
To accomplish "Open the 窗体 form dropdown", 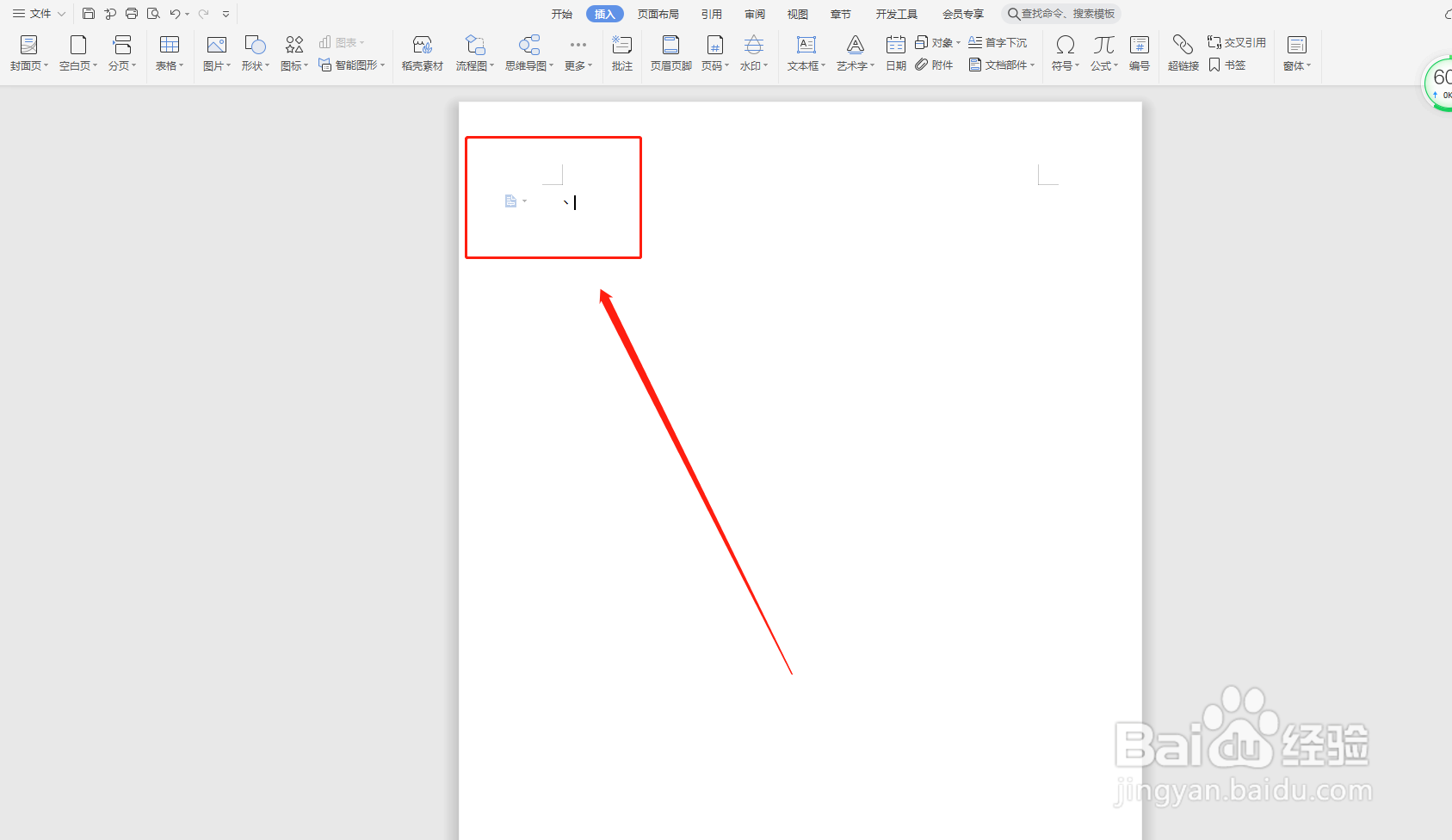I will tap(1297, 53).
